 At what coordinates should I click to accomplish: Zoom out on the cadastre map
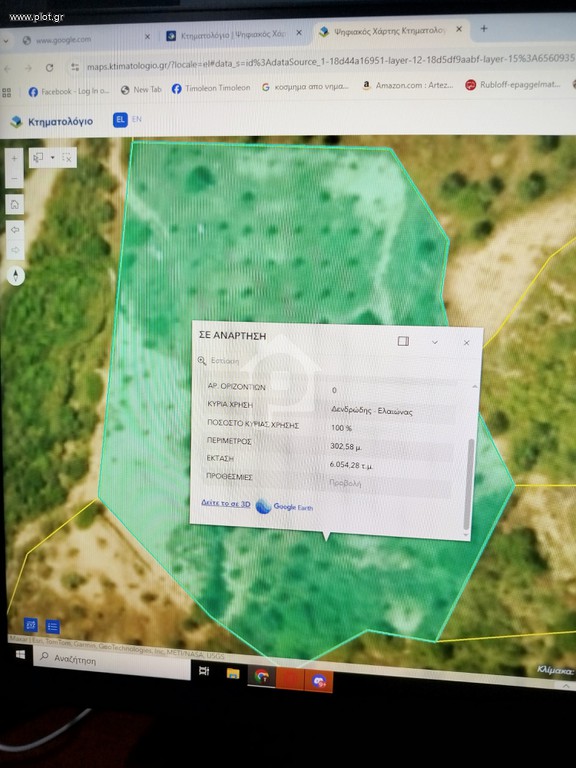pos(15,178)
